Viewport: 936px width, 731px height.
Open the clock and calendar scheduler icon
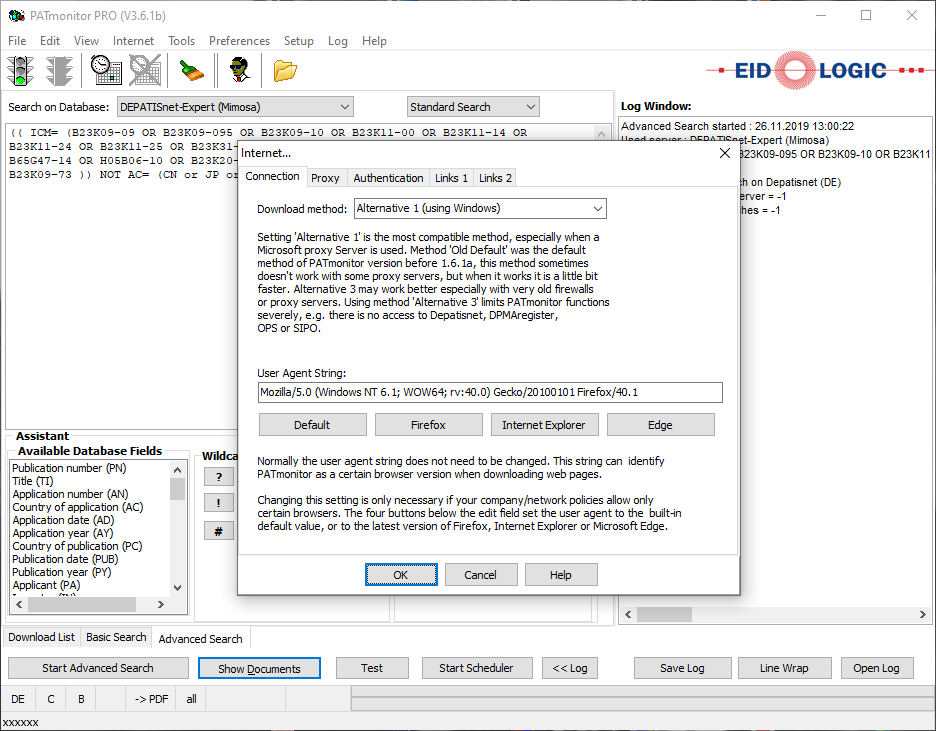[106, 70]
